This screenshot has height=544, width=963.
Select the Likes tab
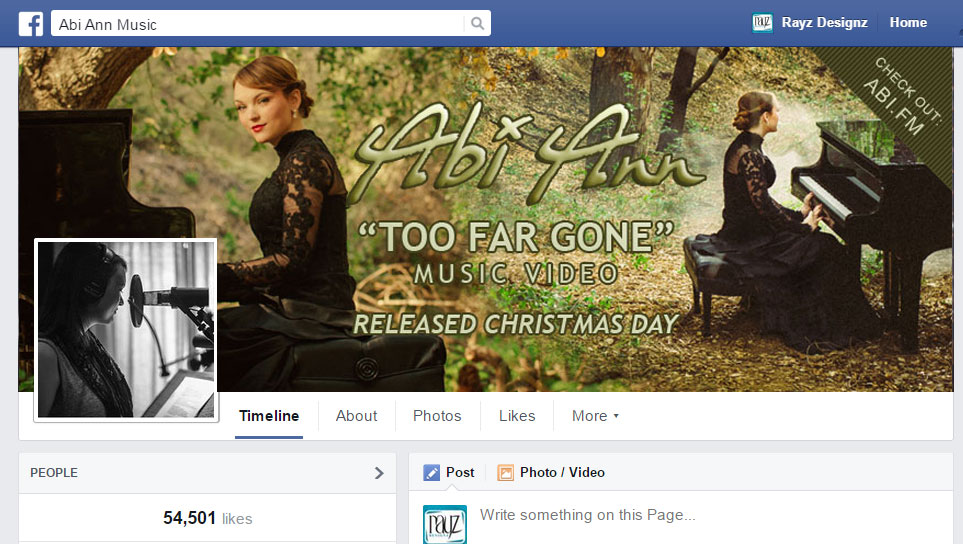517,416
